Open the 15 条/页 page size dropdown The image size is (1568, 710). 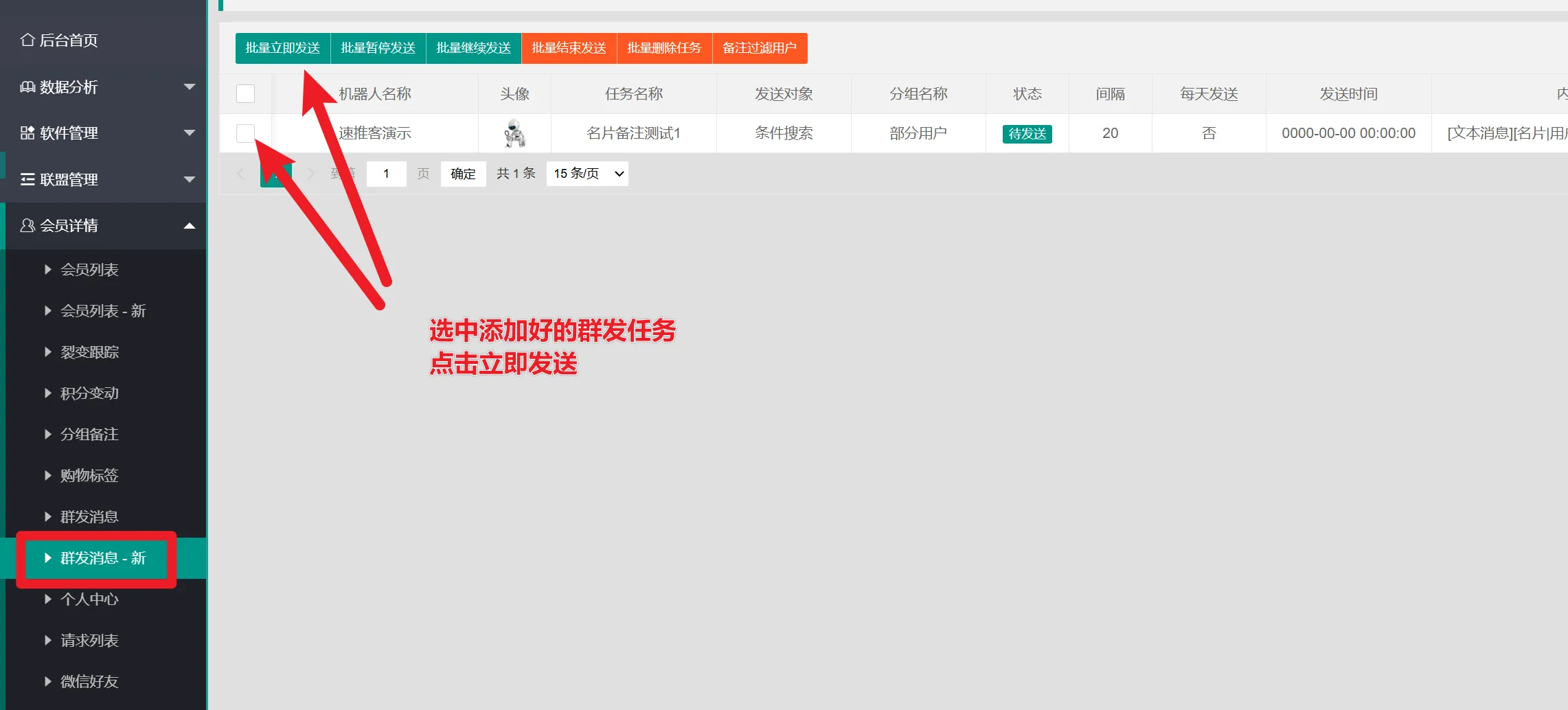click(x=587, y=174)
